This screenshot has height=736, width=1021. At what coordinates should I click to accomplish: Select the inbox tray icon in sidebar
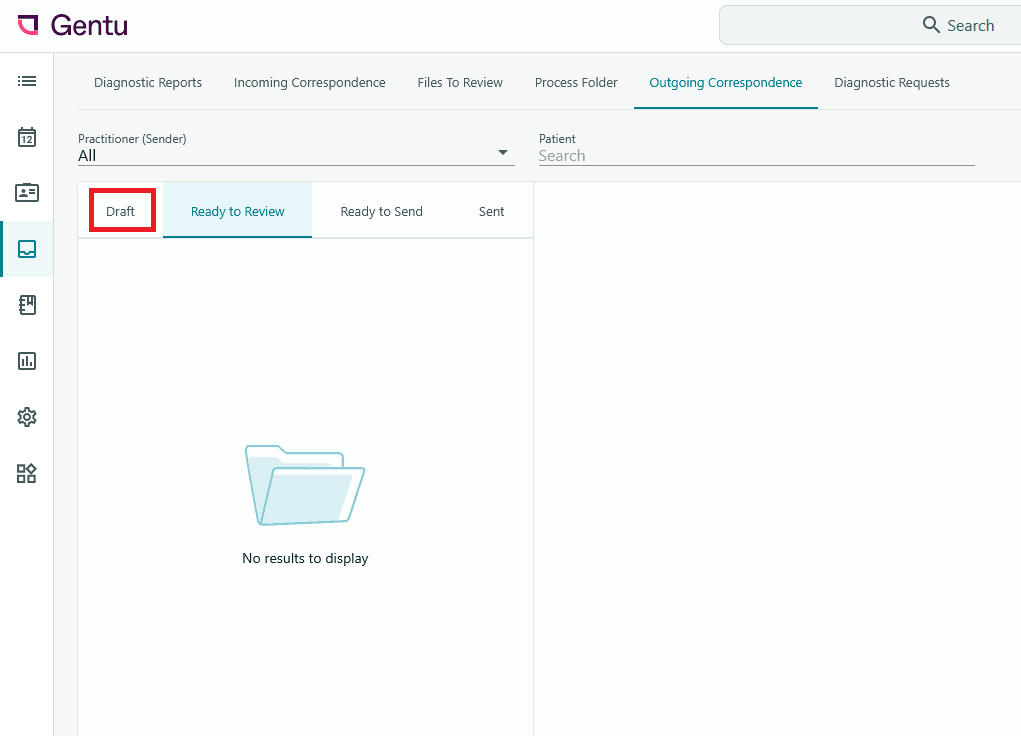pos(27,249)
